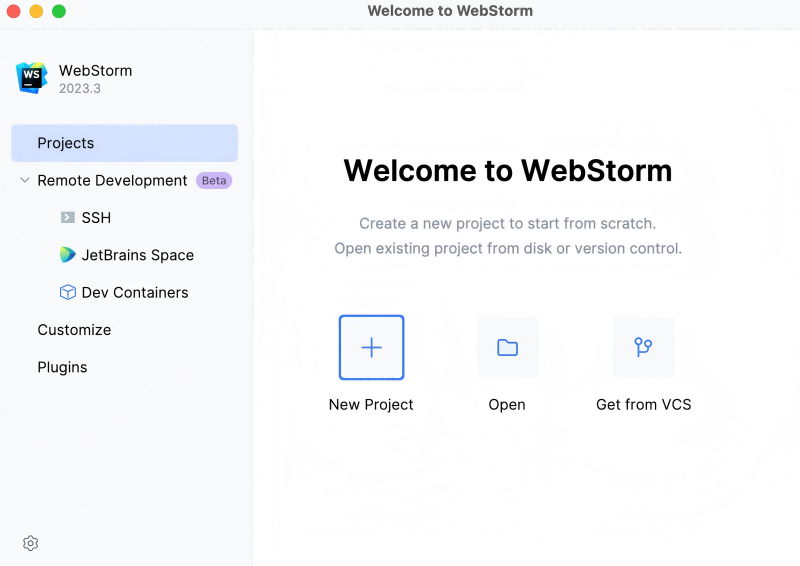Switch to the Customize tab
Screen dimensions: 800x566
(74, 330)
